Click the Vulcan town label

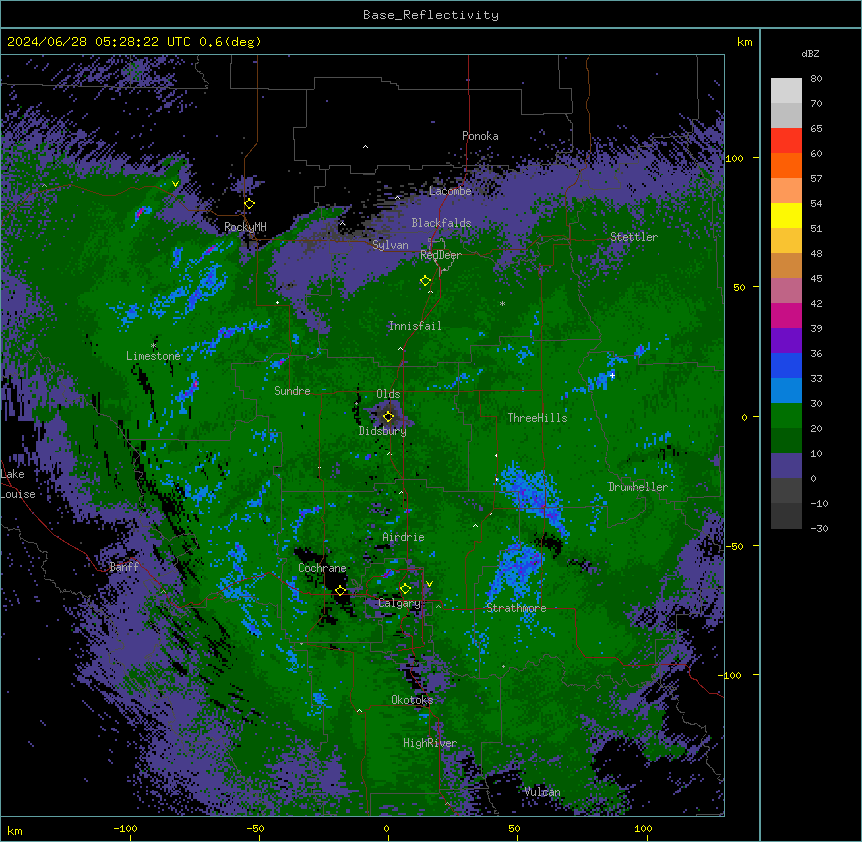point(542,792)
